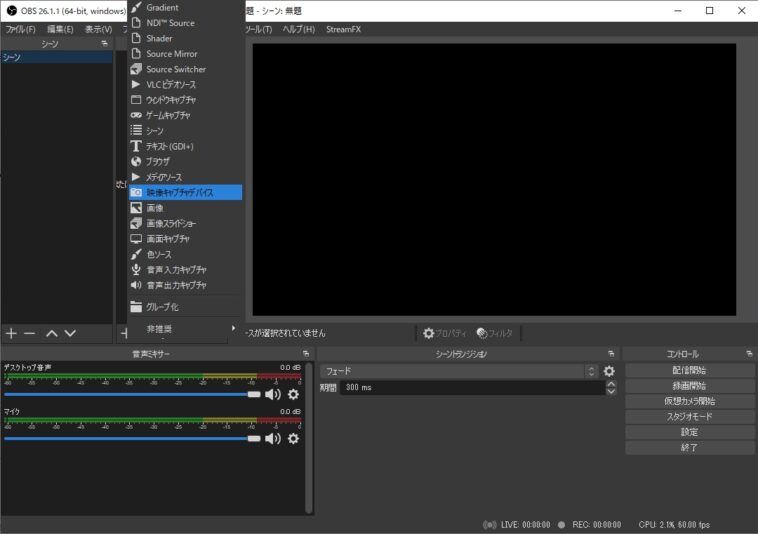
Task: Open source properties (プロパティ)
Action: click(444, 333)
